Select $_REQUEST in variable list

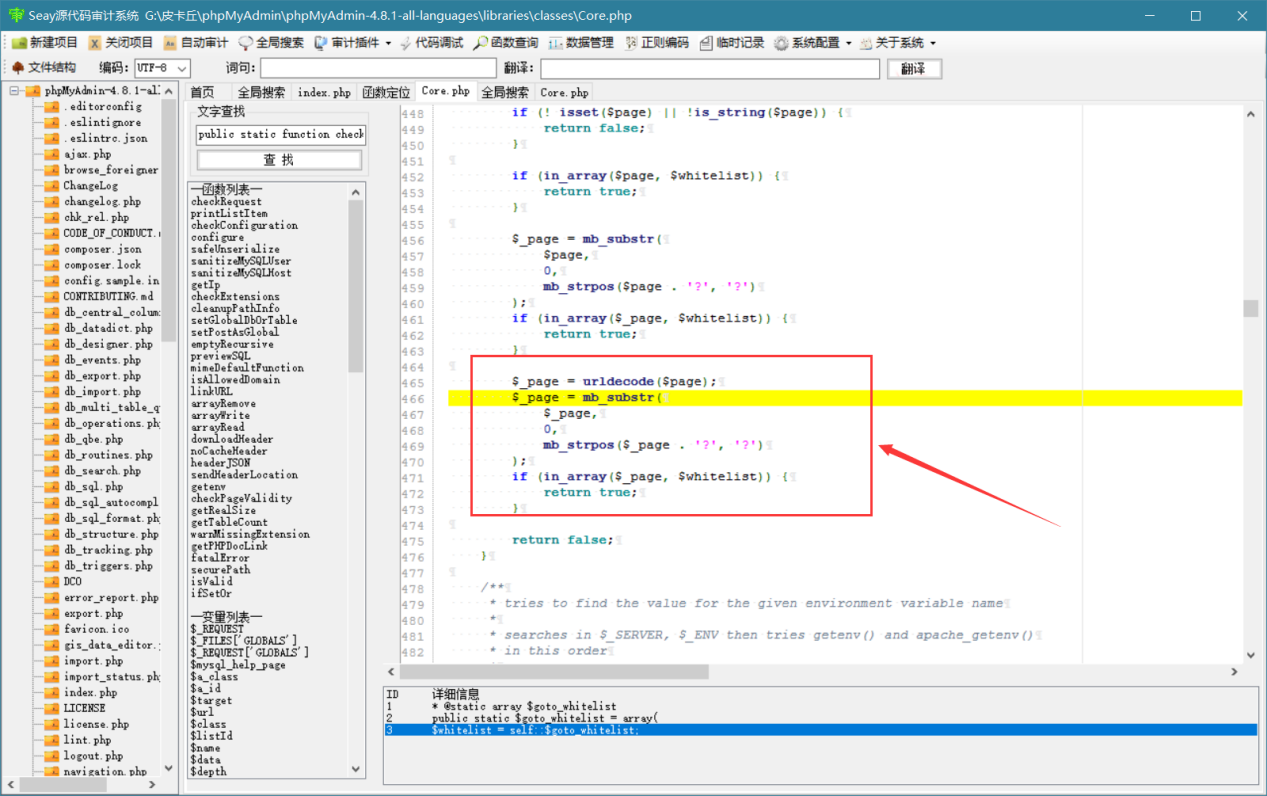(217, 629)
